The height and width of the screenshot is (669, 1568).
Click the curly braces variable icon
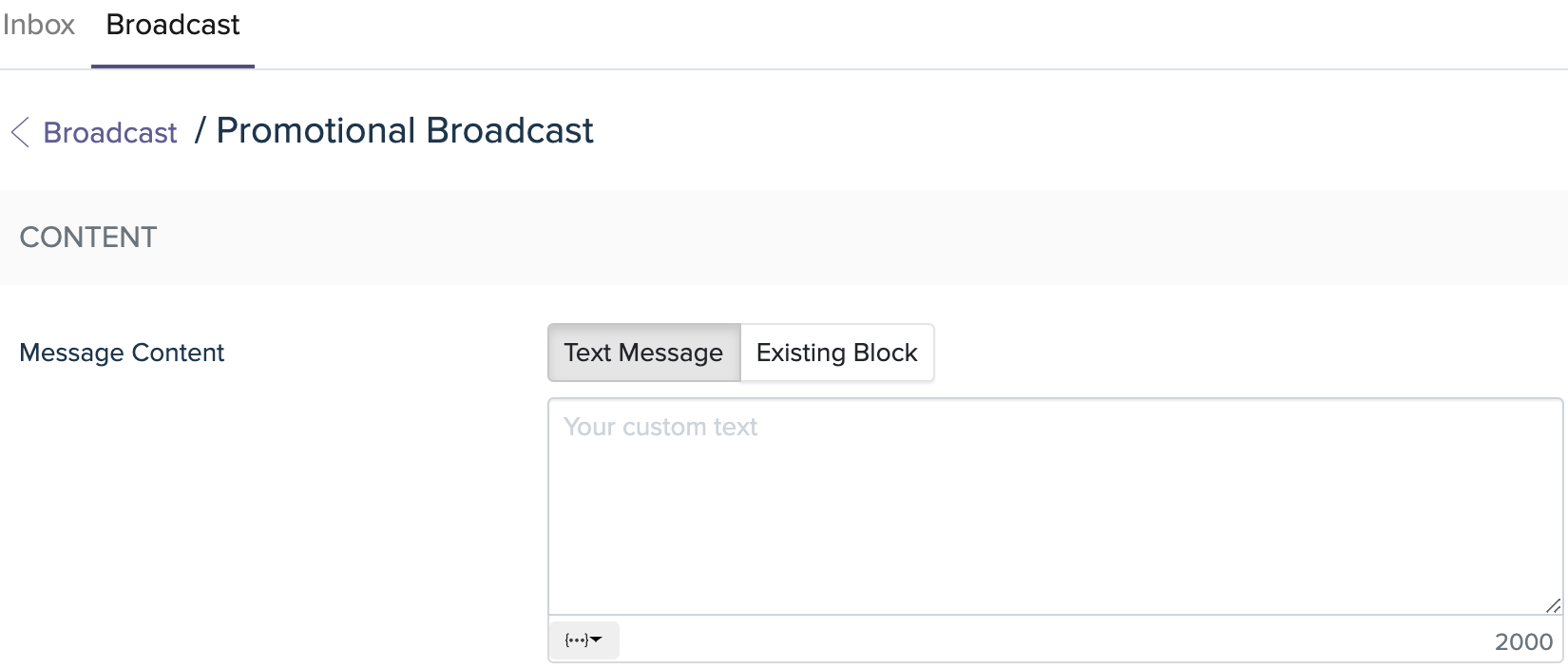(576, 640)
